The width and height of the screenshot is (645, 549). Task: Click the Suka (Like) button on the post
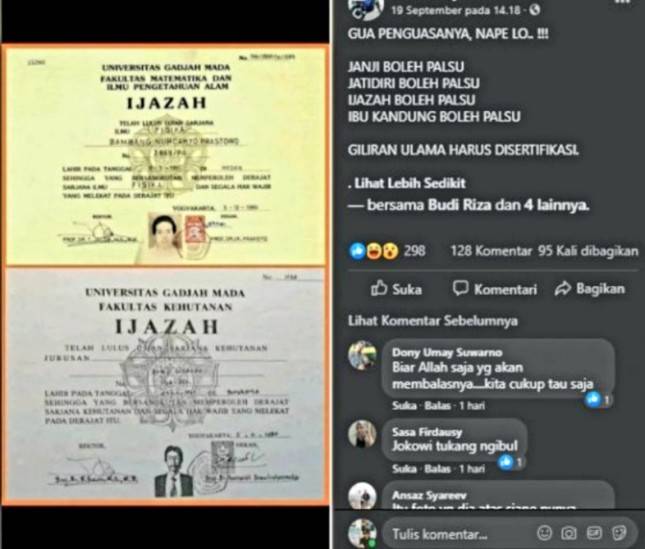pos(396,289)
